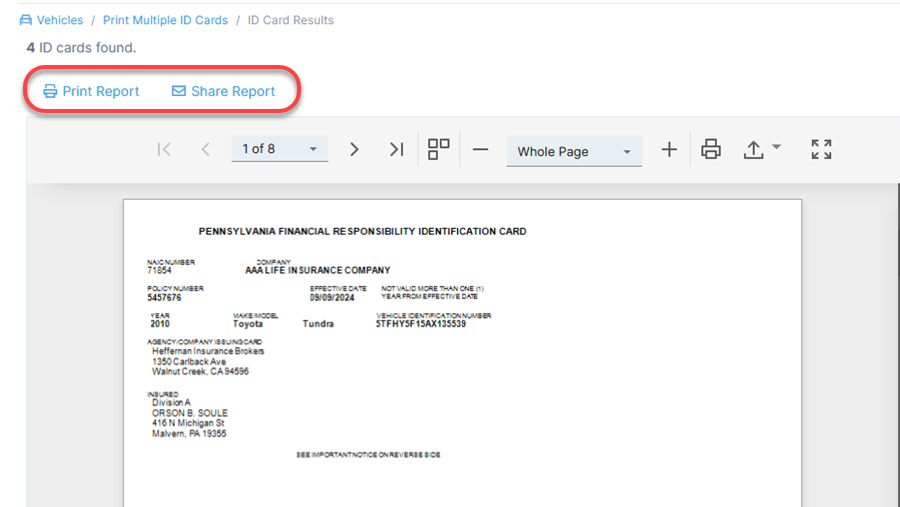Click policy number 5457676 on the card

point(164,297)
